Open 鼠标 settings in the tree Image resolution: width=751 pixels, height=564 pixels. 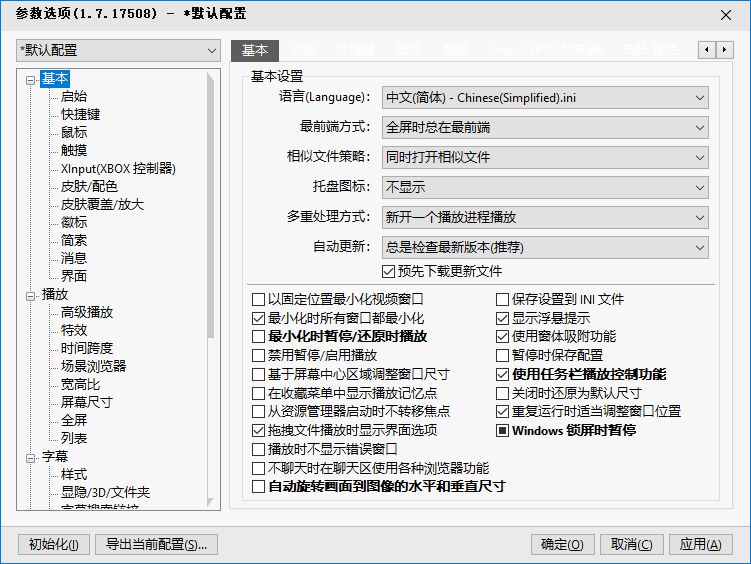(x=74, y=132)
